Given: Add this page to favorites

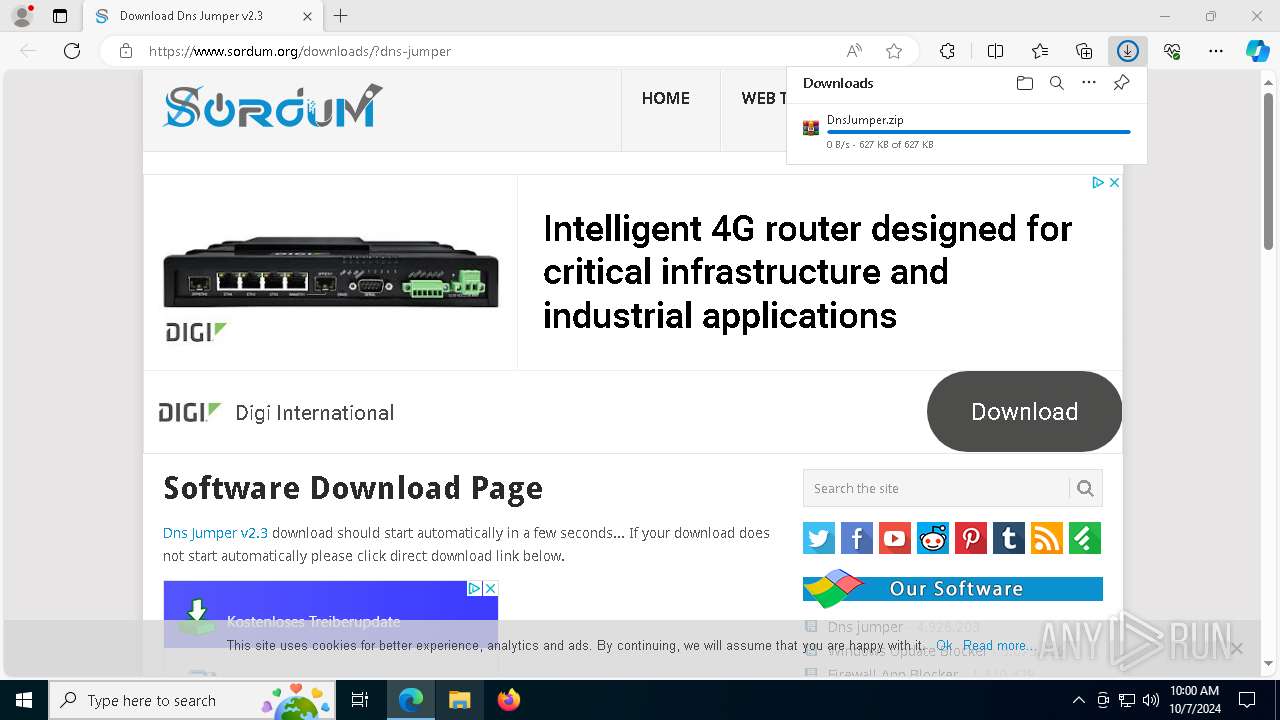Looking at the screenshot, I should coord(894,51).
